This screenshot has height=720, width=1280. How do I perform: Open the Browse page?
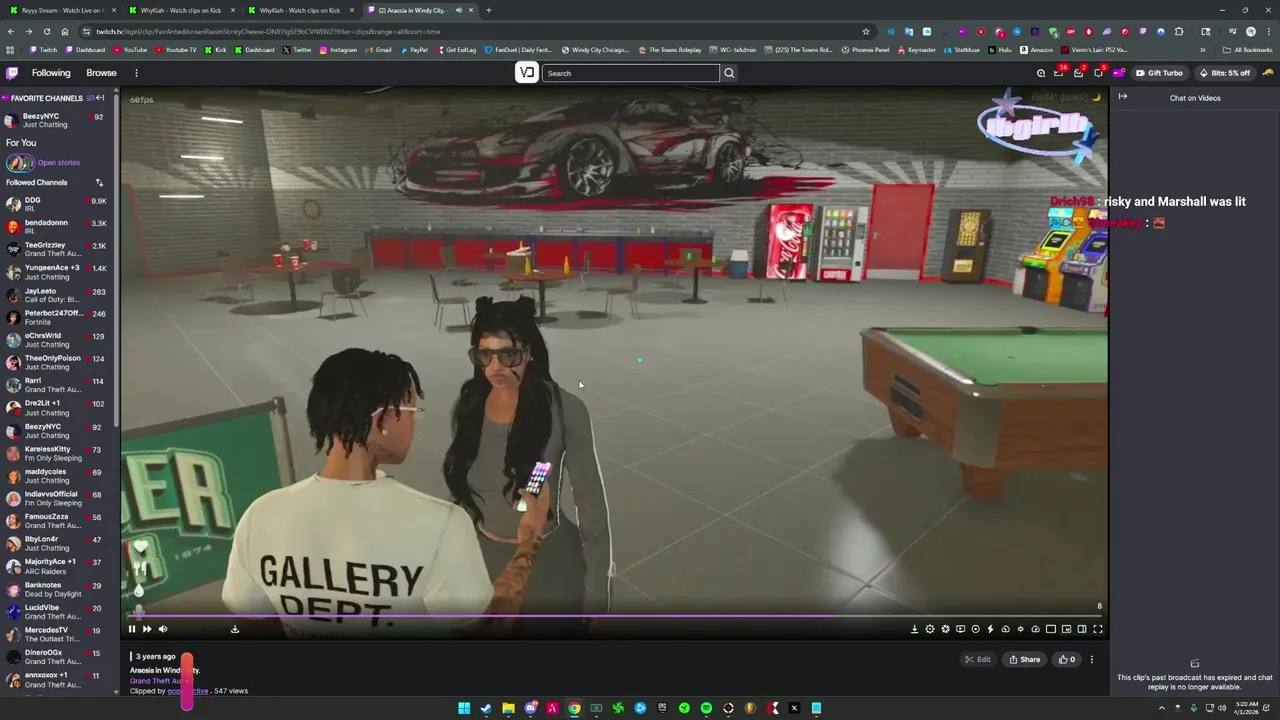pos(101,73)
